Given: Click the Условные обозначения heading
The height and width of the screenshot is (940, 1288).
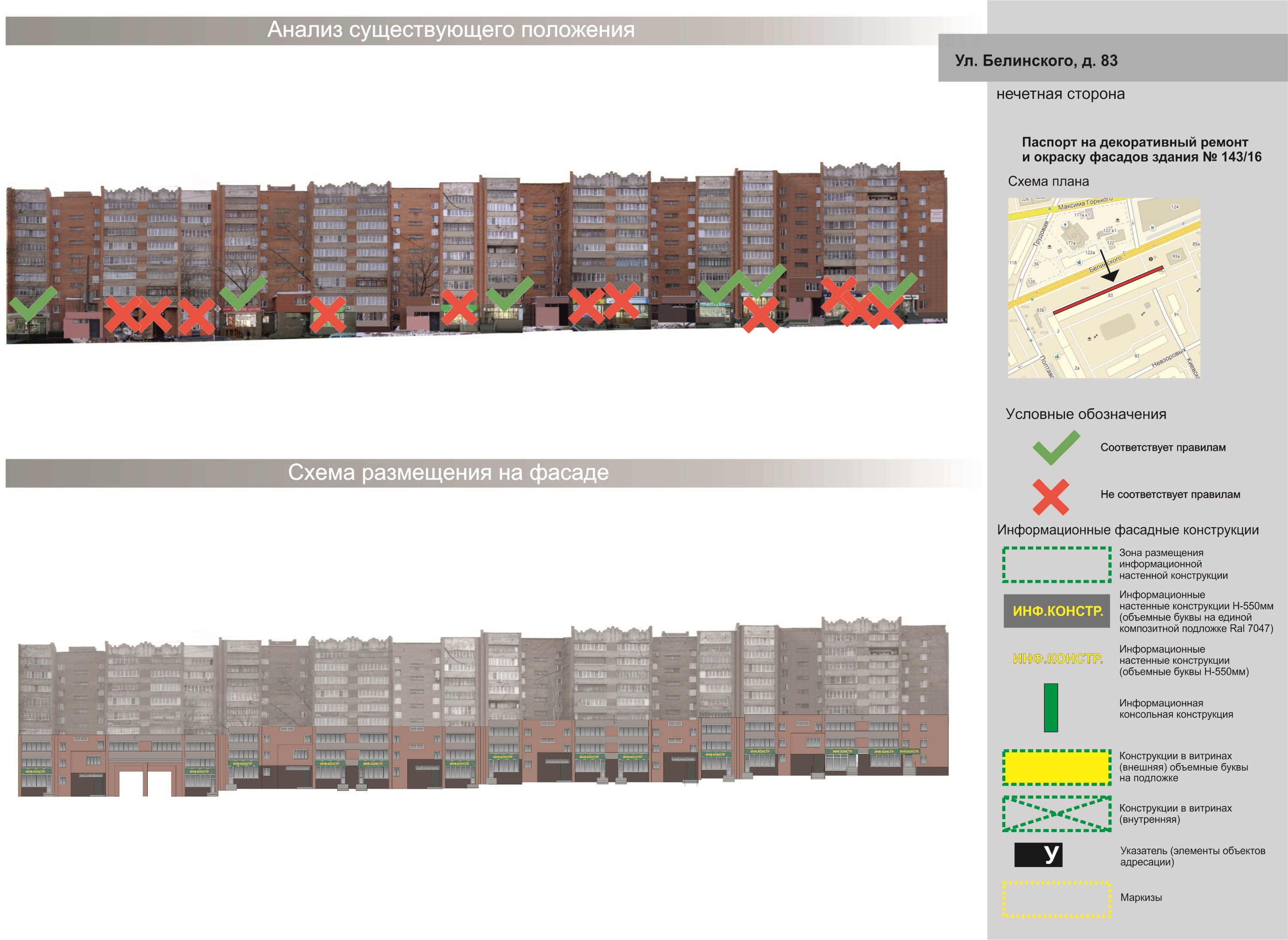Looking at the screenshot, I should tap(1086, 414).
